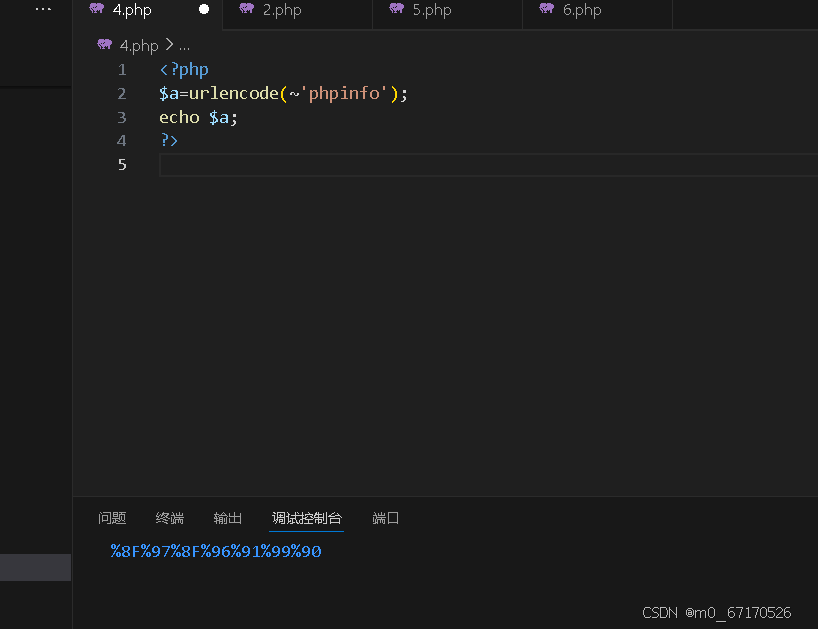Click the m0_67170526 username link
Screen dimensions: 818x629
point(737,612)
